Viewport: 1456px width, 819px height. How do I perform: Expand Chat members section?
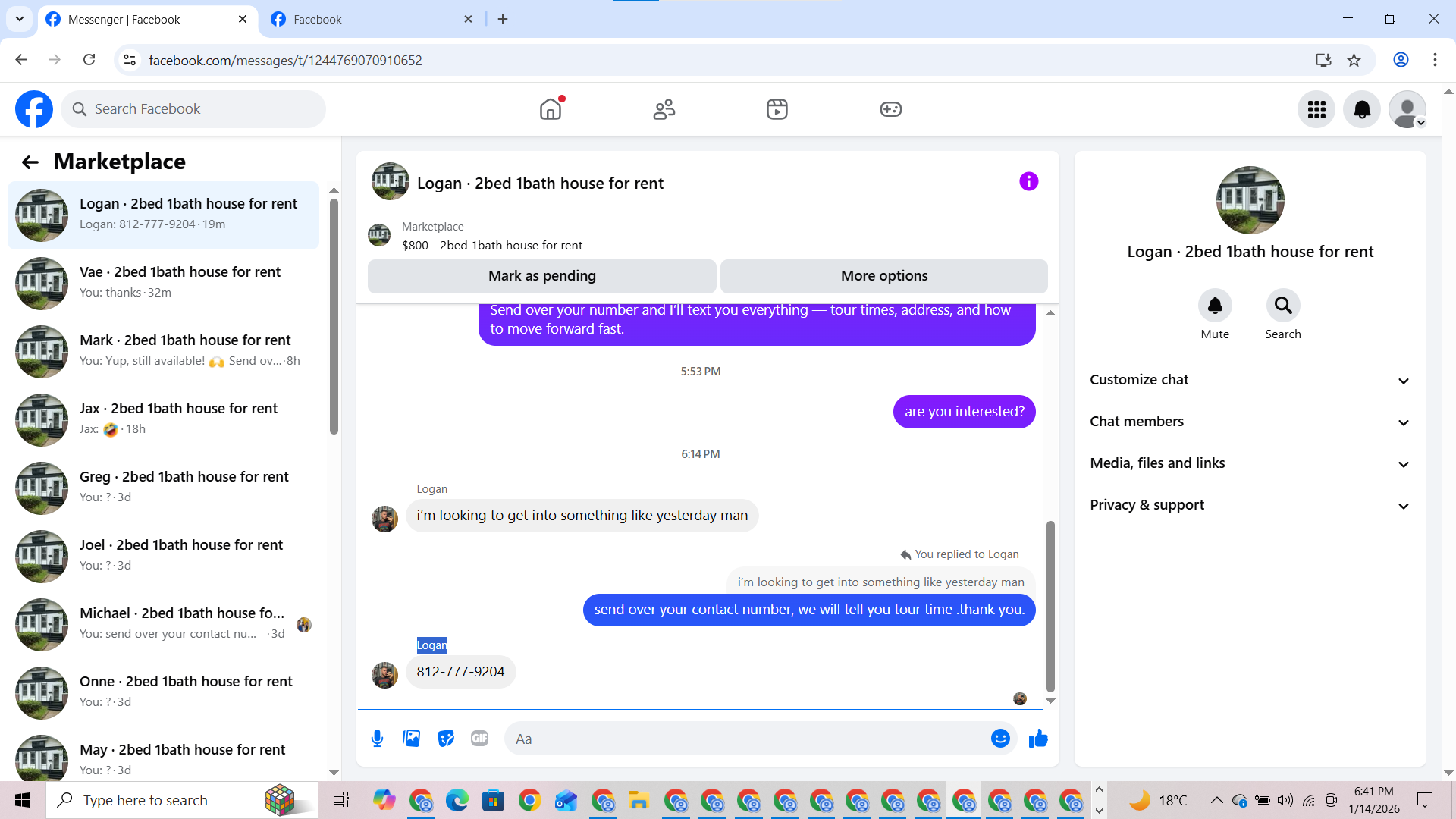pos(1250,422)
